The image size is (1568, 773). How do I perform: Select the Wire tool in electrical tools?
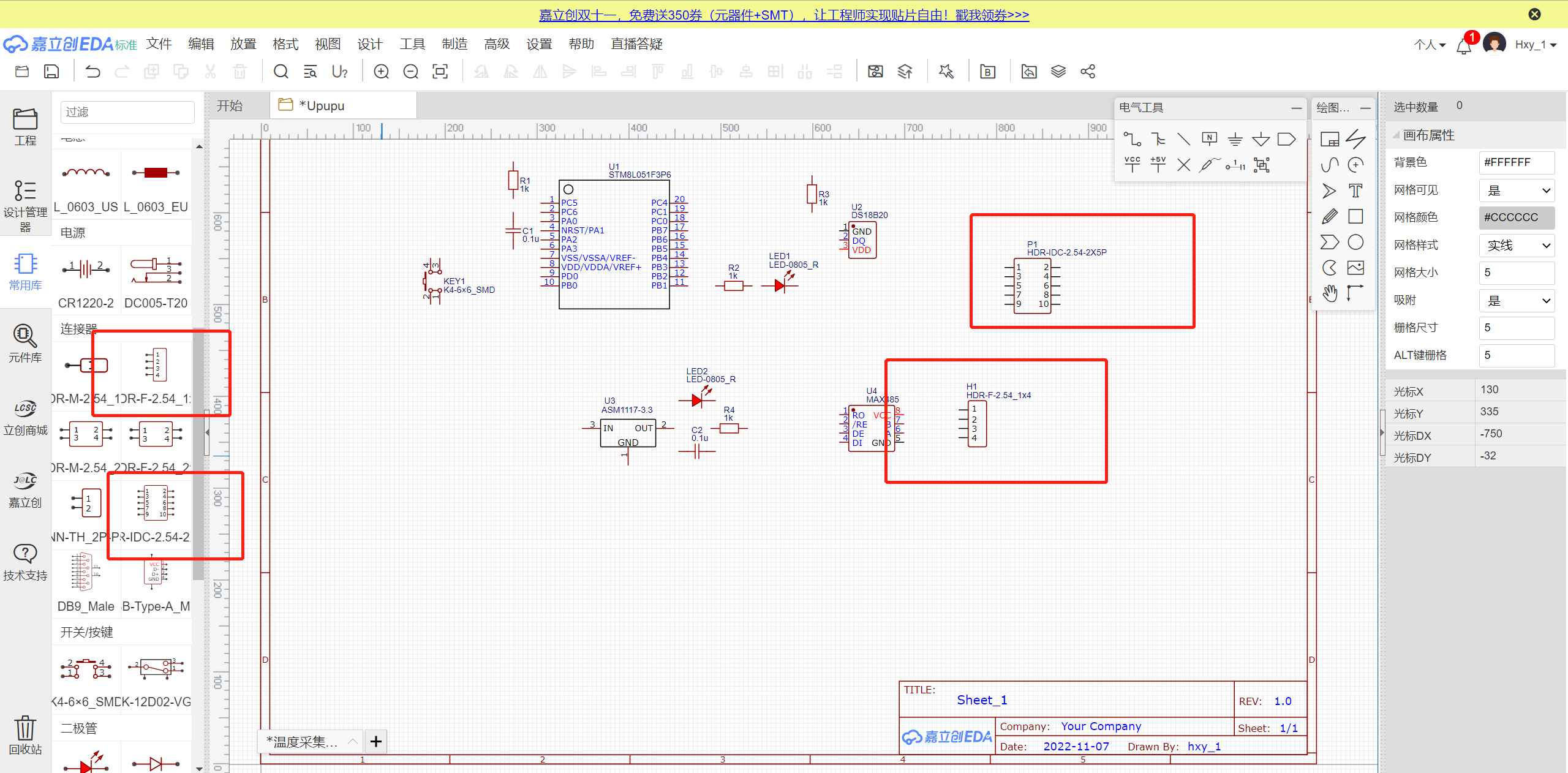1132,139
